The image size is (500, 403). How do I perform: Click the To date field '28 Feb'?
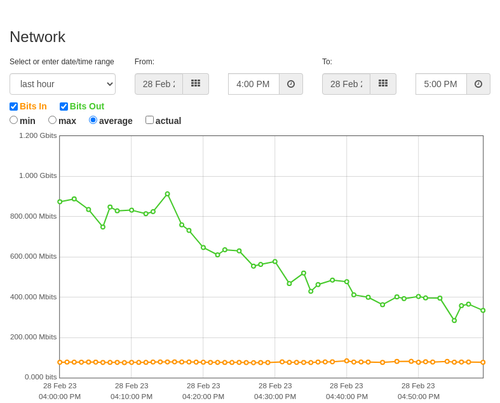pos(346,84)
